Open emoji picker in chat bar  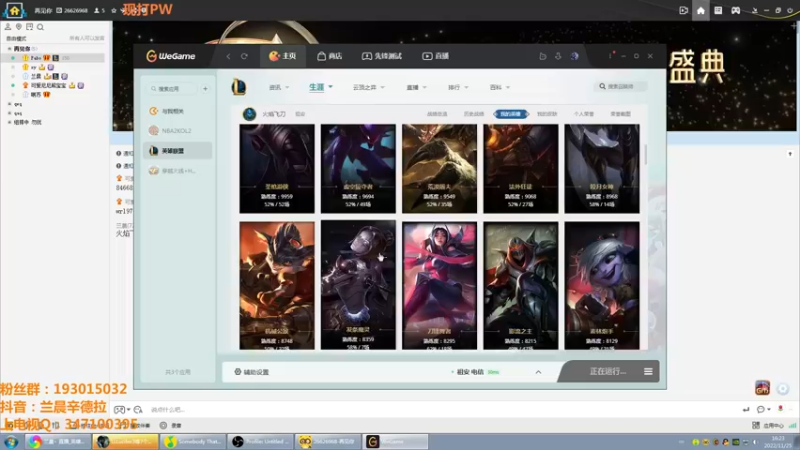(138, 409)
